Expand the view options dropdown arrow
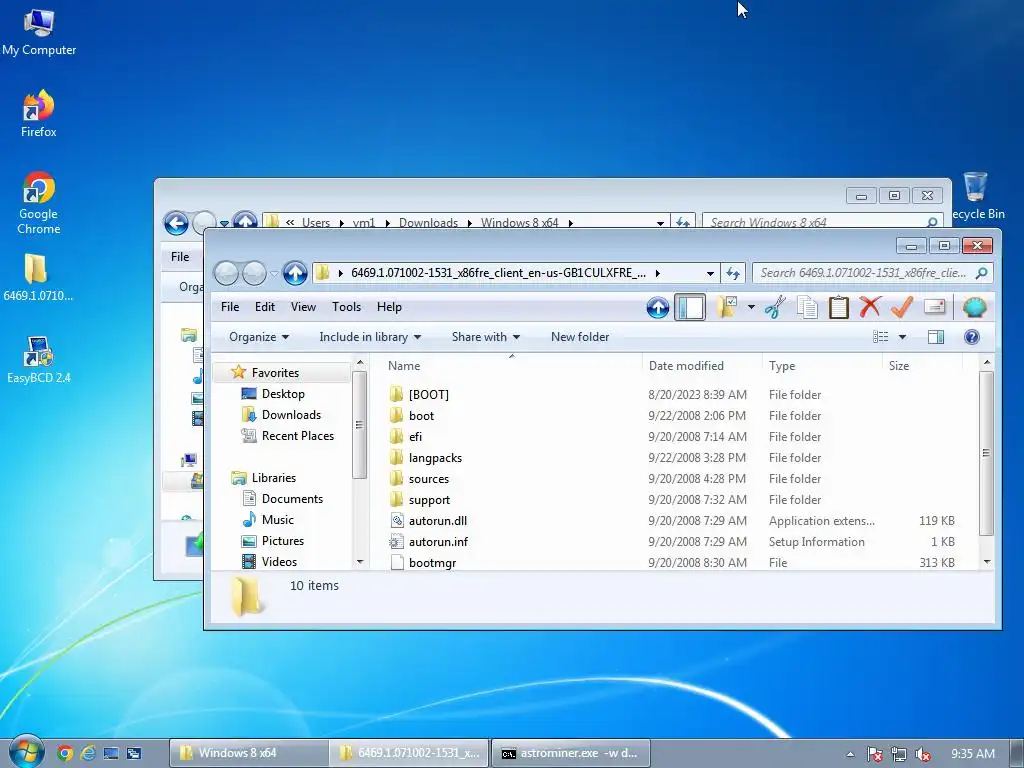 click(x=903, y=337)
